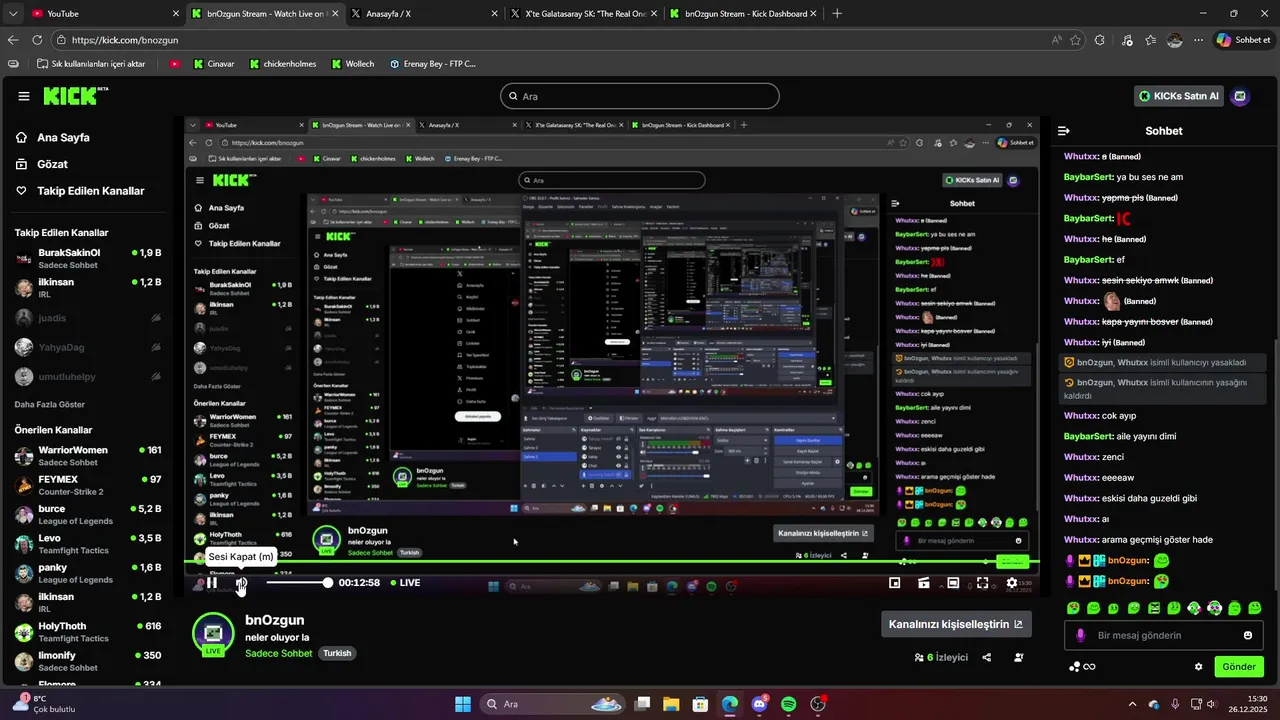Click the KICKs Satın Al button
1280x720 pixels.
point(1180,96)
